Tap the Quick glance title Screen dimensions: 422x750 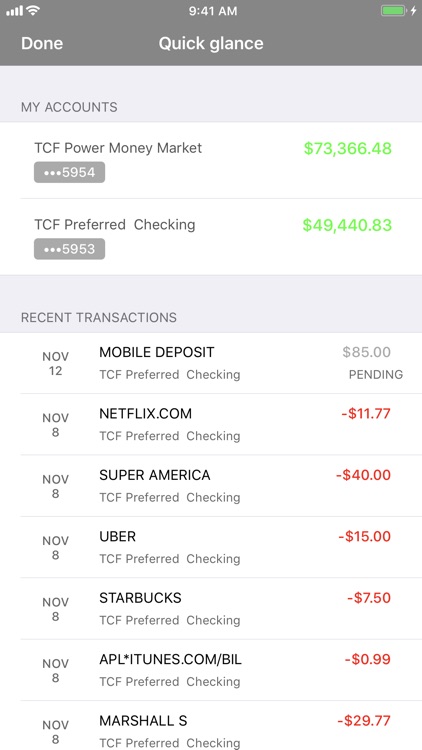tap(211, 44)
